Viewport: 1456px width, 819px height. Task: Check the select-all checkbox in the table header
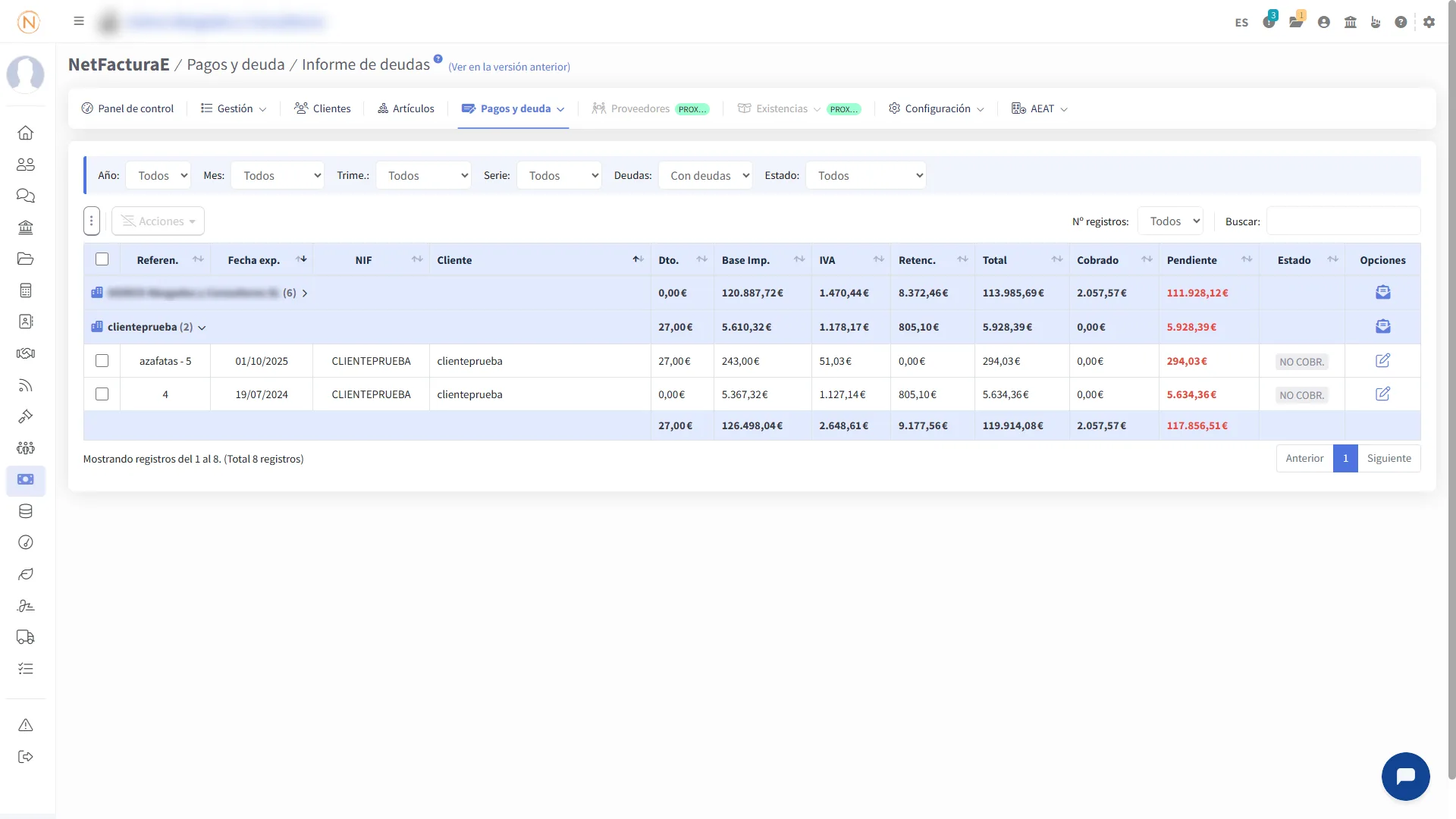[x=102, y=259]
